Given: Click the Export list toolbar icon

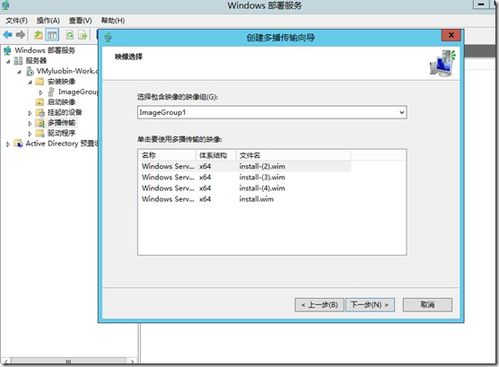Looking at the screenshot, I should point(83,35).
